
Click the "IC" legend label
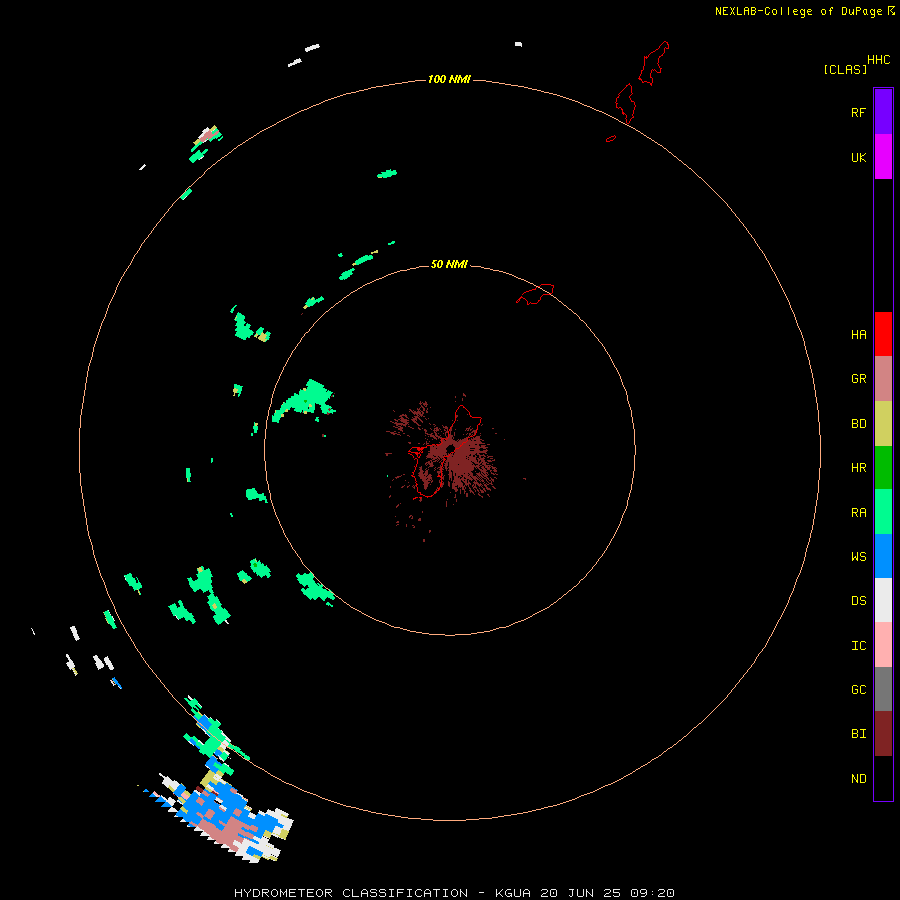858,646
